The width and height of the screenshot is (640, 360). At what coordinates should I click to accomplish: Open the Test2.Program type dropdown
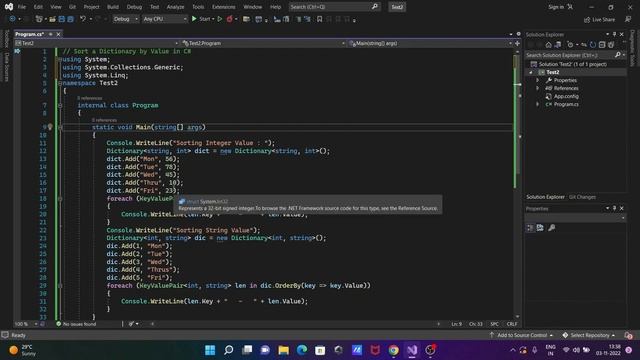(263, 43)
